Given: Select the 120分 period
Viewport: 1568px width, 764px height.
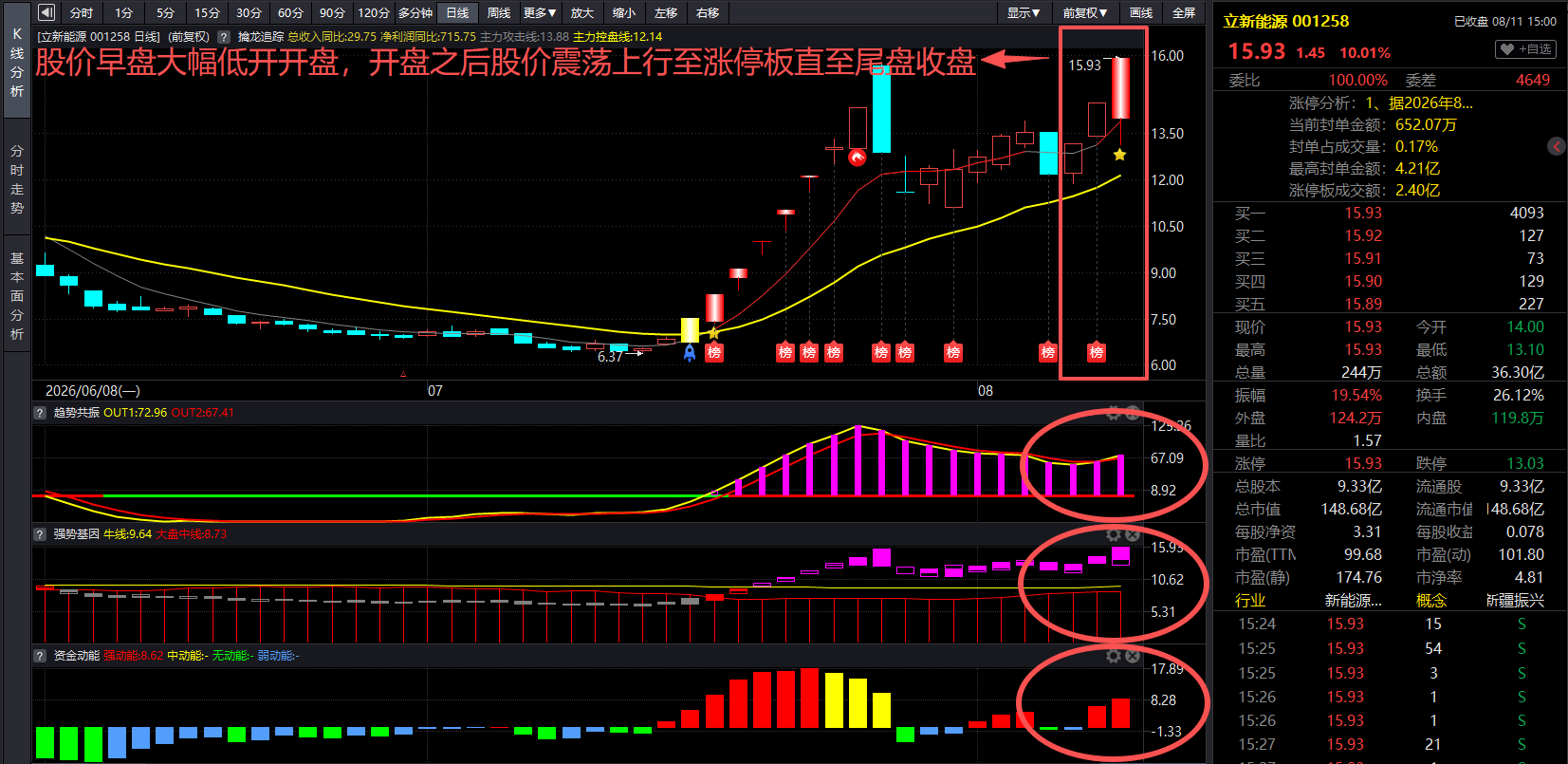Looking at the screenshot, I should 374,12.
